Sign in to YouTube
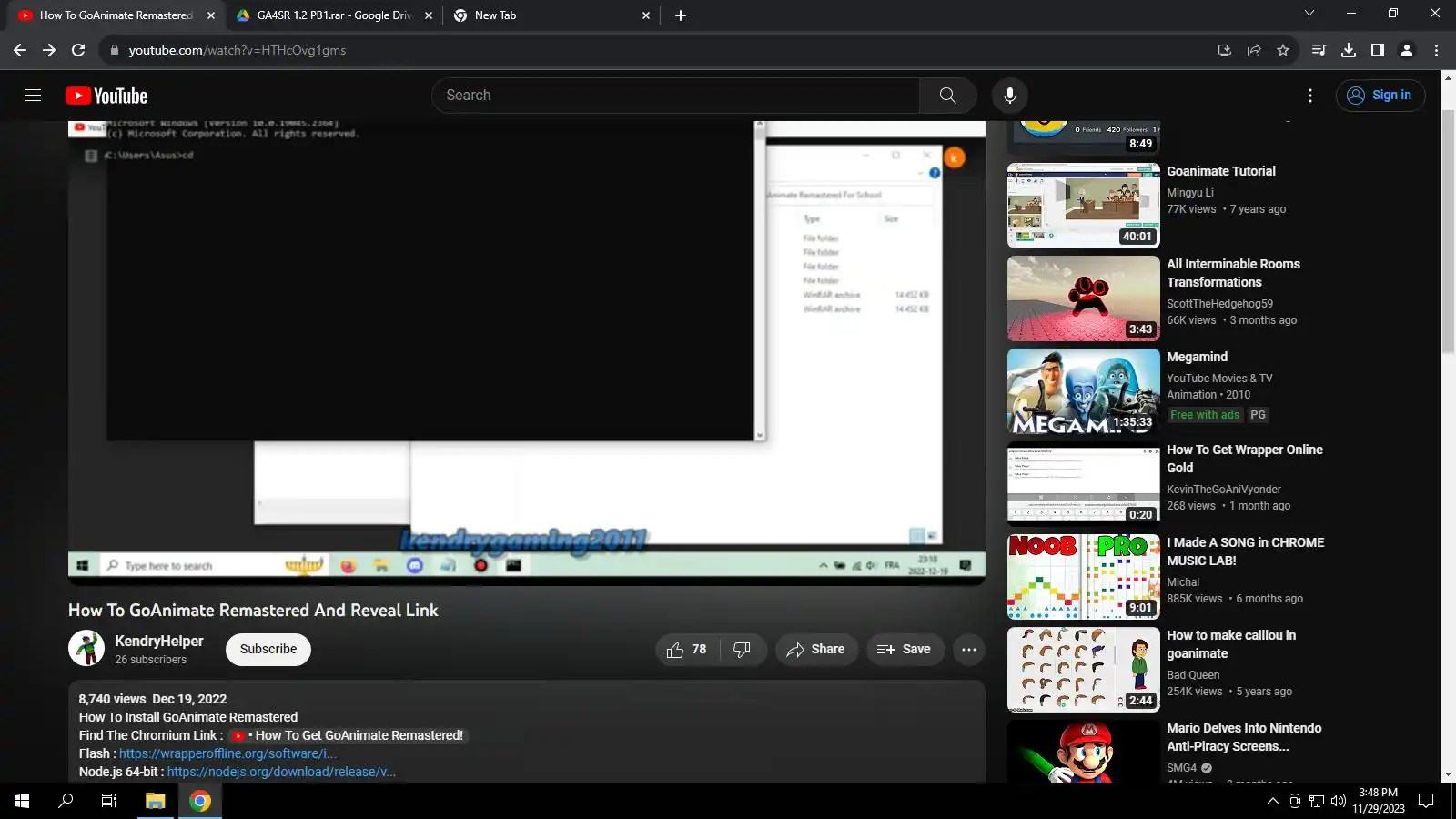The image size is (1456, 819). point(1380,96)
